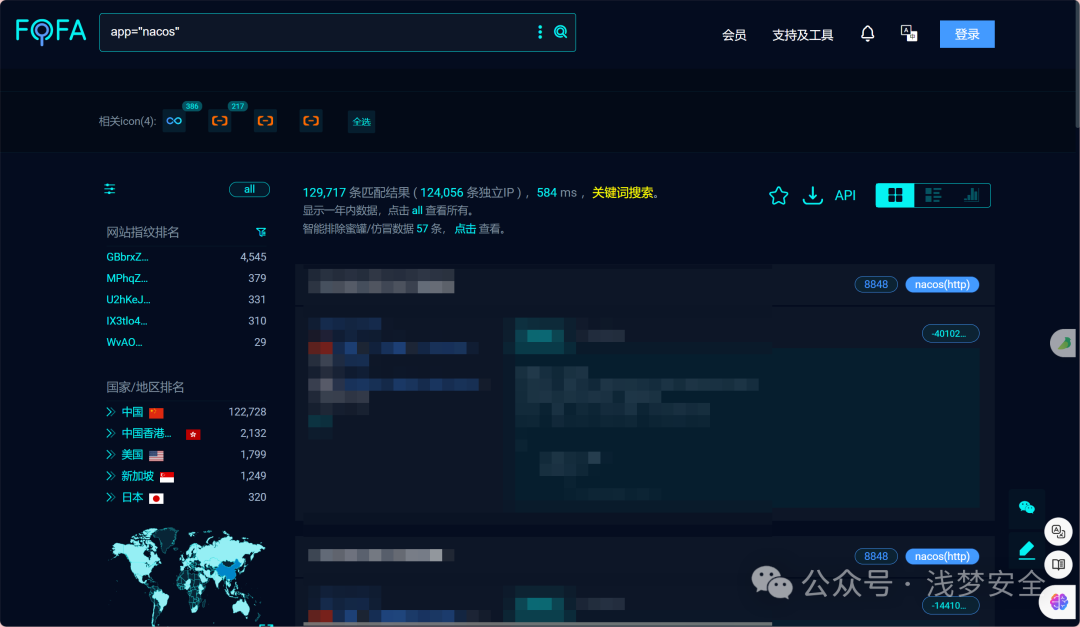Expand the 日本 country entry

[110, 497]
